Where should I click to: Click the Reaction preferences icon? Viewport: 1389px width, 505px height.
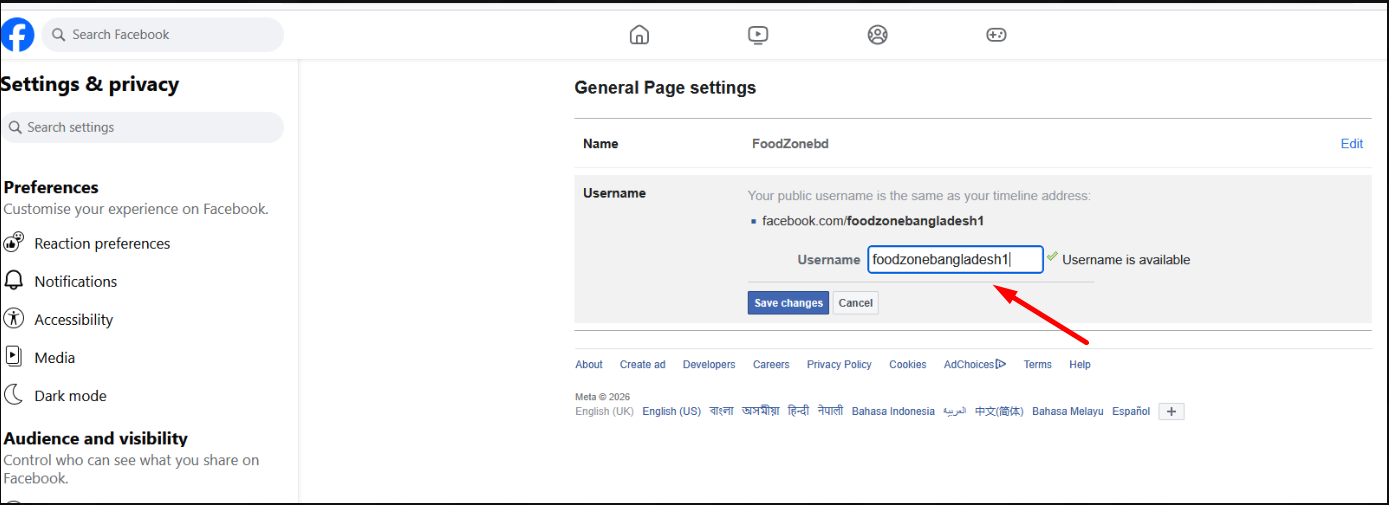(x=14, y=242)
